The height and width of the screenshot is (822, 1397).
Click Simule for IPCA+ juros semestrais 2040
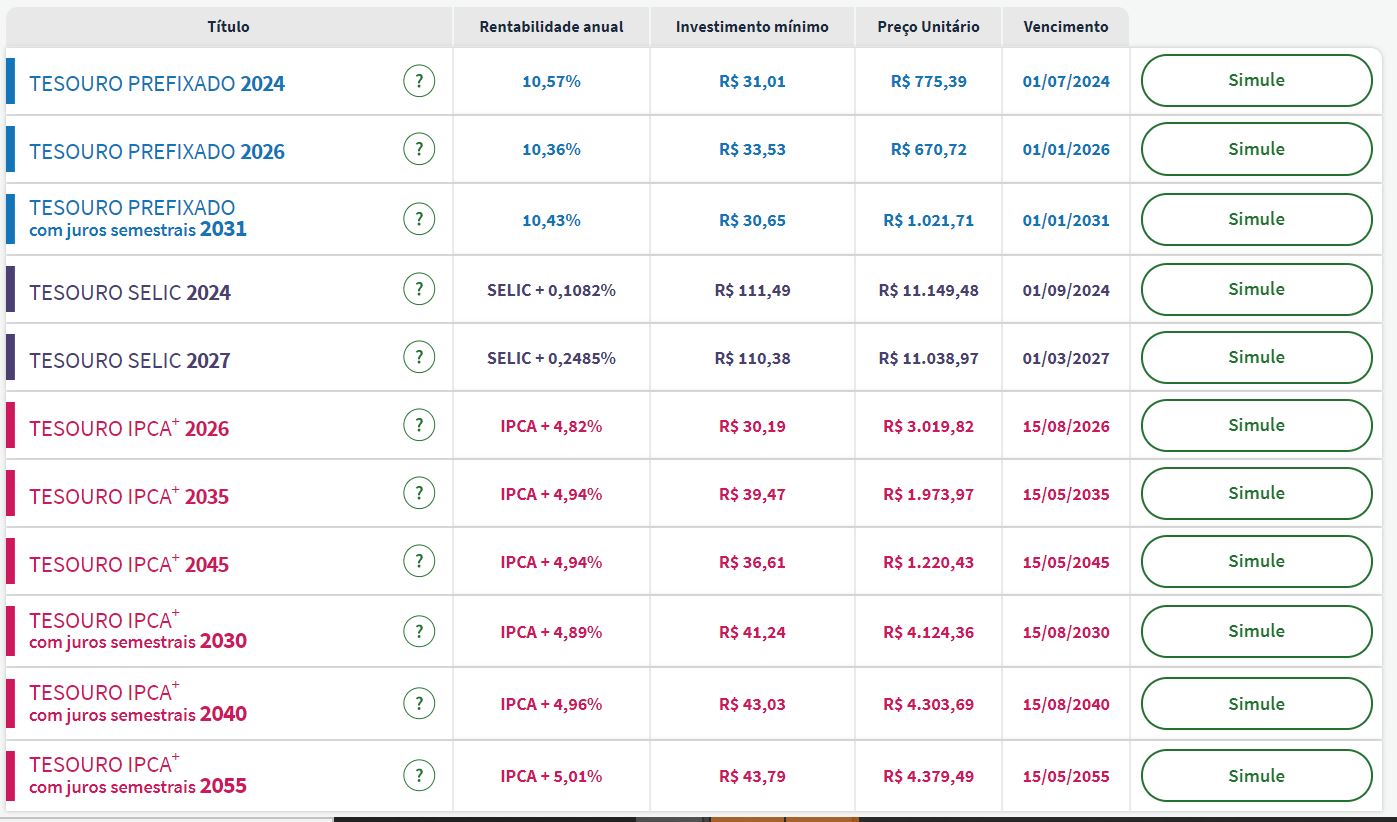[x=1256, y=703]
